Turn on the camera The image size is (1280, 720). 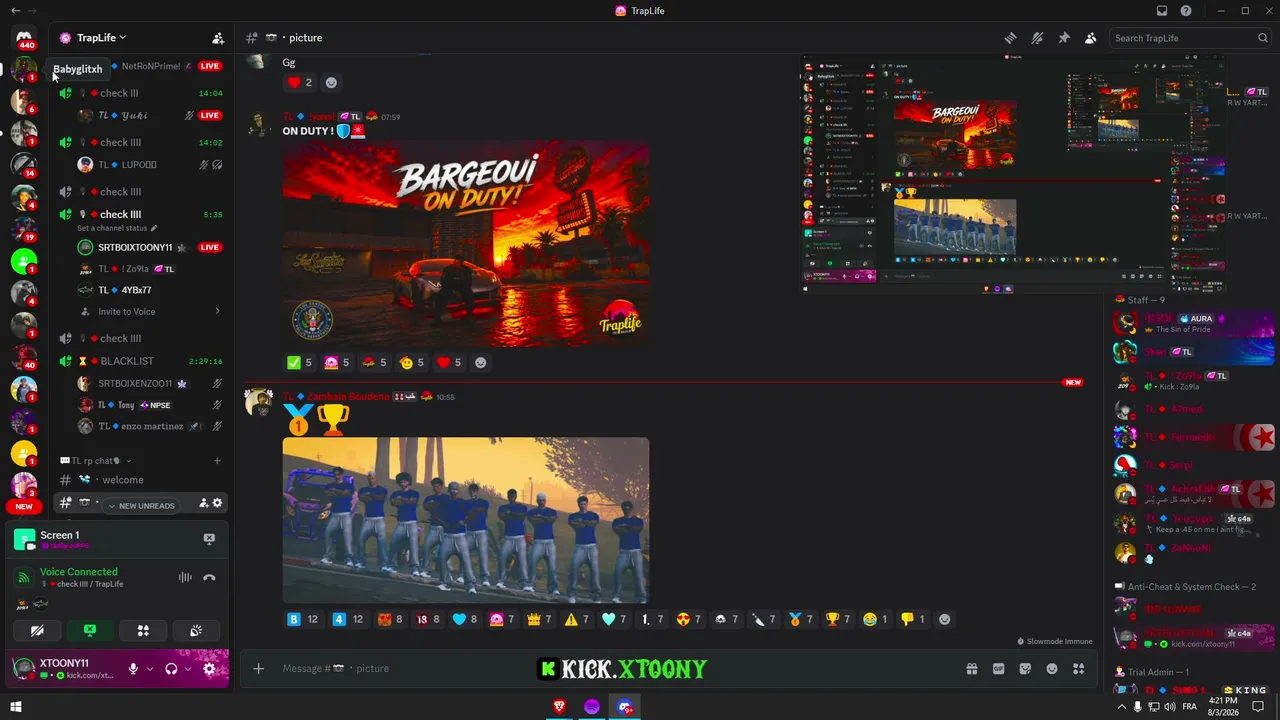(37, 631)
